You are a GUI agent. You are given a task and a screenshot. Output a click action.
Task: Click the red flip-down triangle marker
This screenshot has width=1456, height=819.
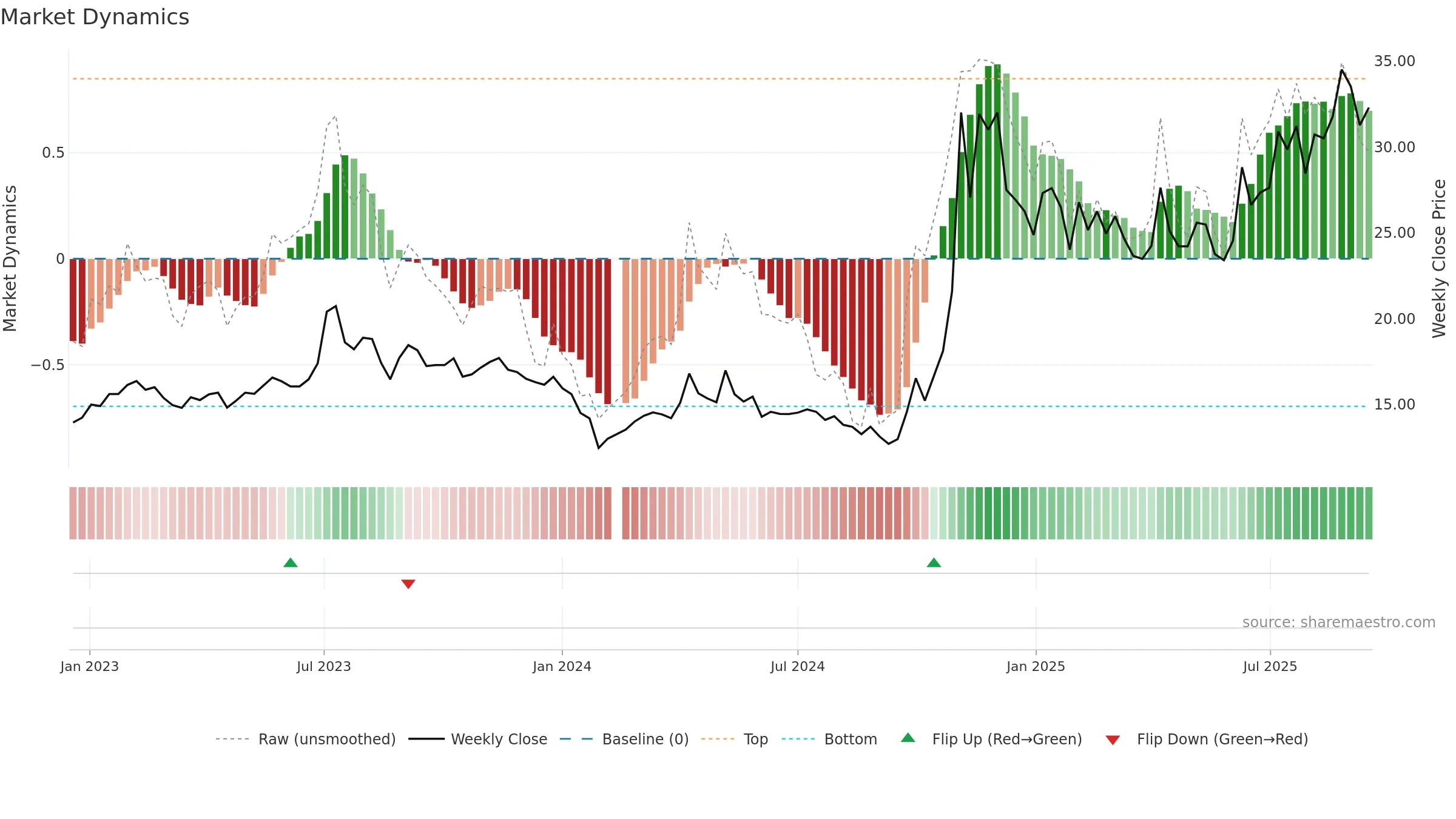(408, 584)
